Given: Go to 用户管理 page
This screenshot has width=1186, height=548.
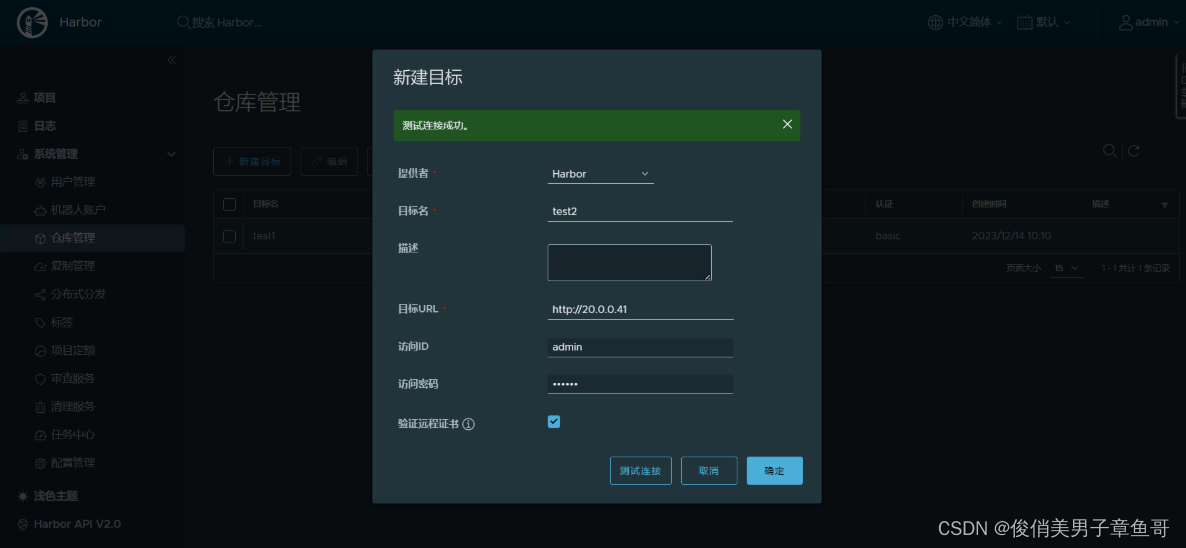Looking at the screenshot, I should [73, 182].
